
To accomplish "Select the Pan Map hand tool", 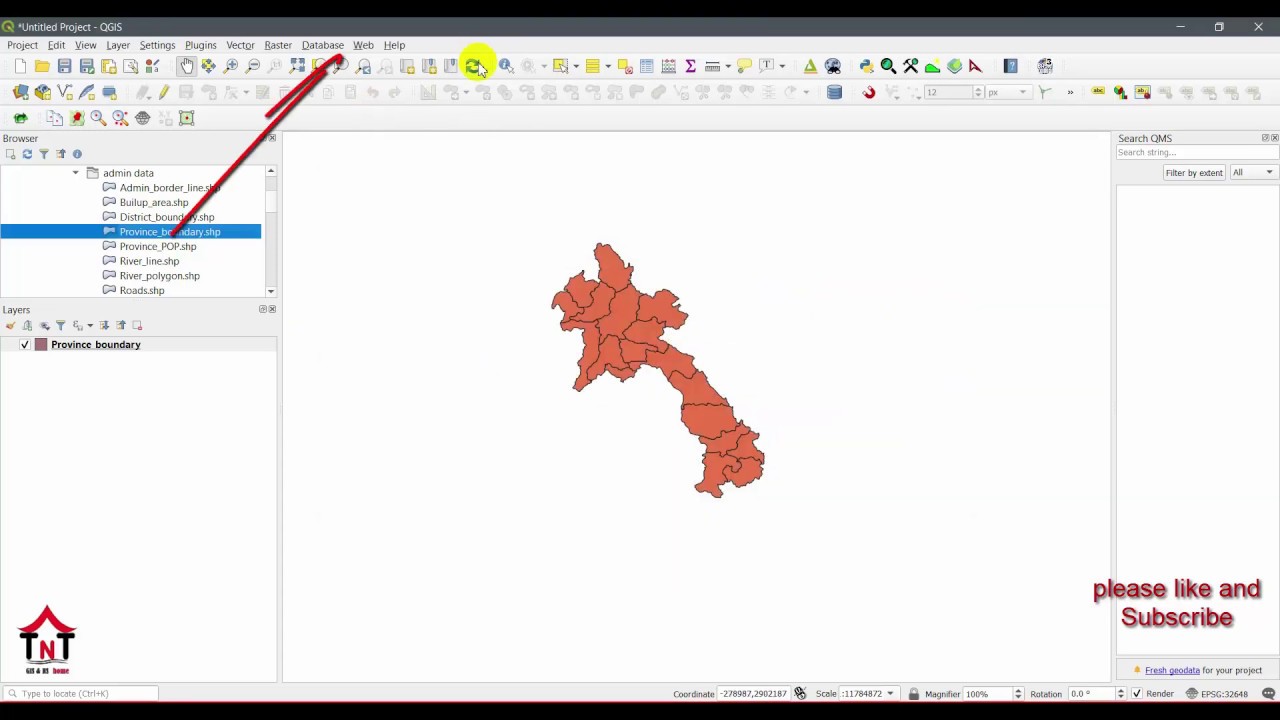I will 187,66.
